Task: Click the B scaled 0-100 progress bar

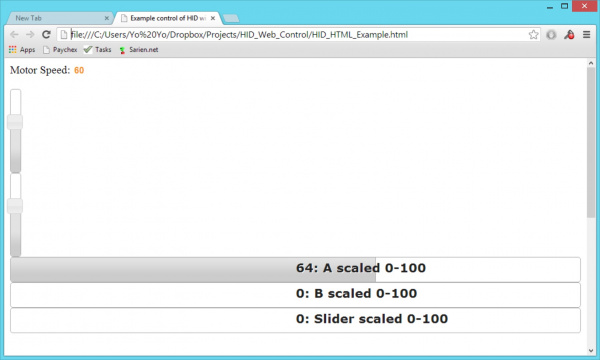Action: [x=295, y=295]
